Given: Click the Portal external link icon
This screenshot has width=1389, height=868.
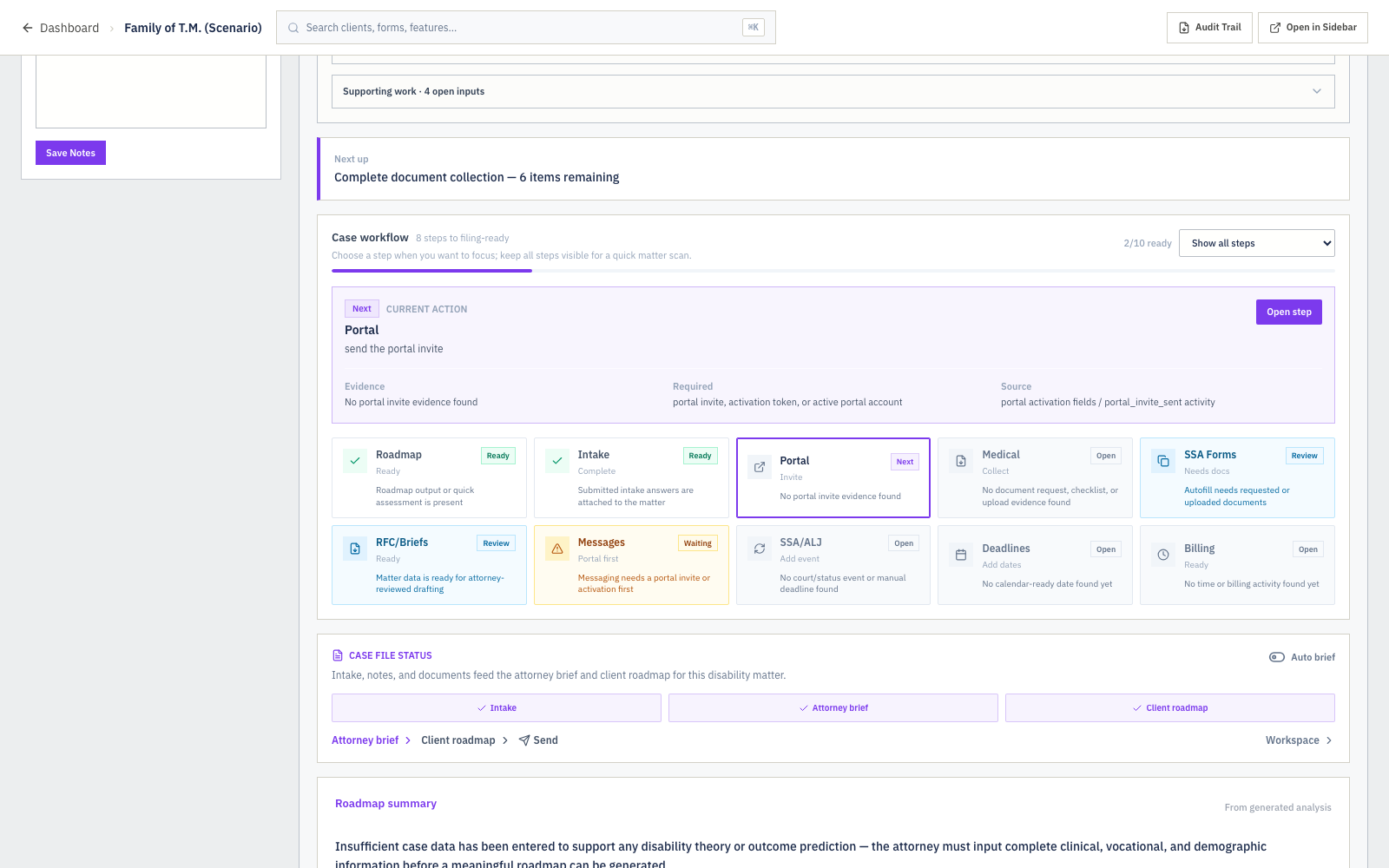Looking at the screenshot, I should [760, 467].
